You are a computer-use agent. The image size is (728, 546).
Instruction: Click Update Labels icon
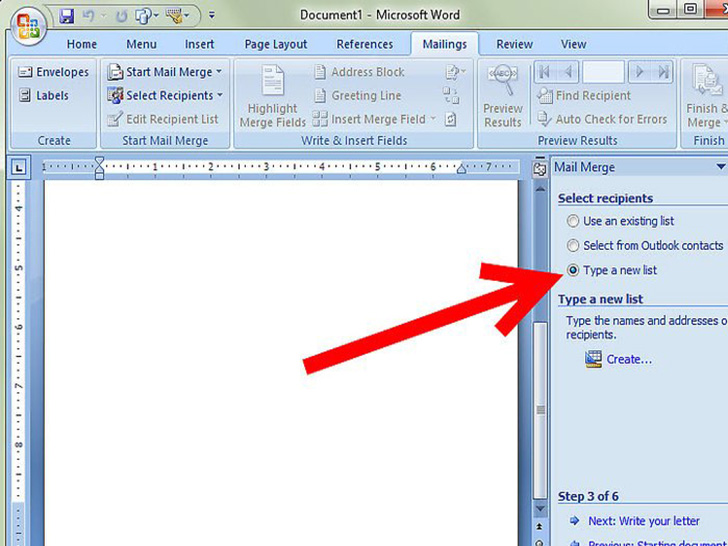click(x=450, y=119)
